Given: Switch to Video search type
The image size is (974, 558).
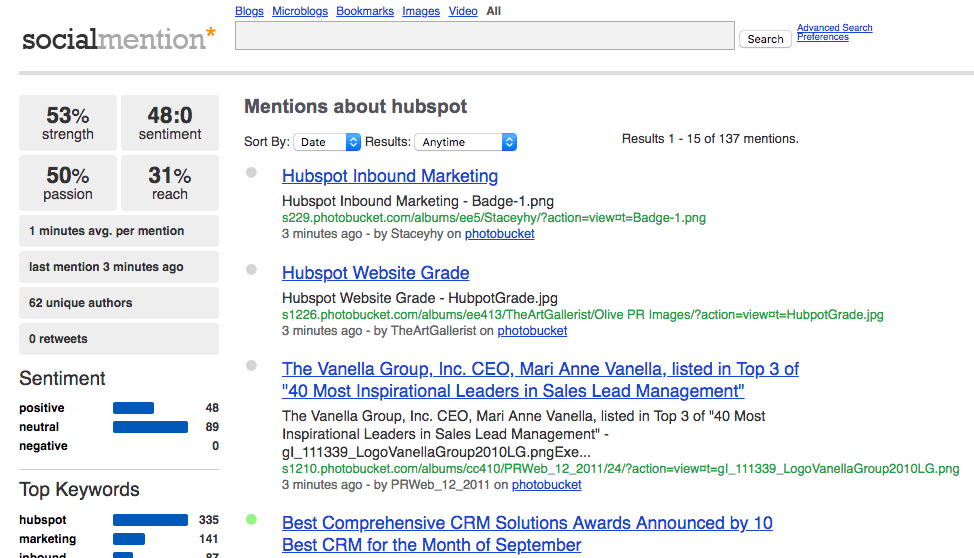Looking at the screenshot, I should pos(463,11).
